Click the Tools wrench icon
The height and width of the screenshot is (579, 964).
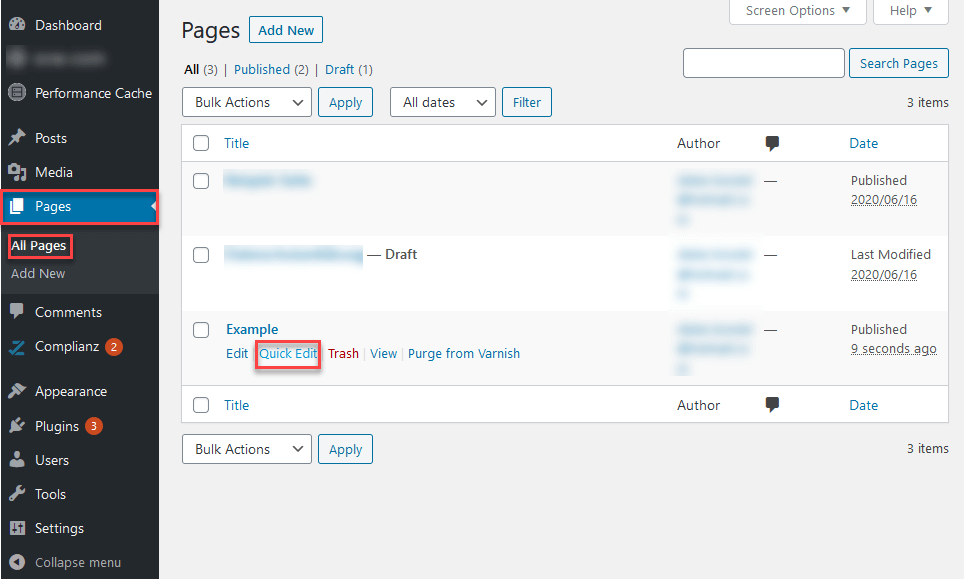(x=17, y=494)
